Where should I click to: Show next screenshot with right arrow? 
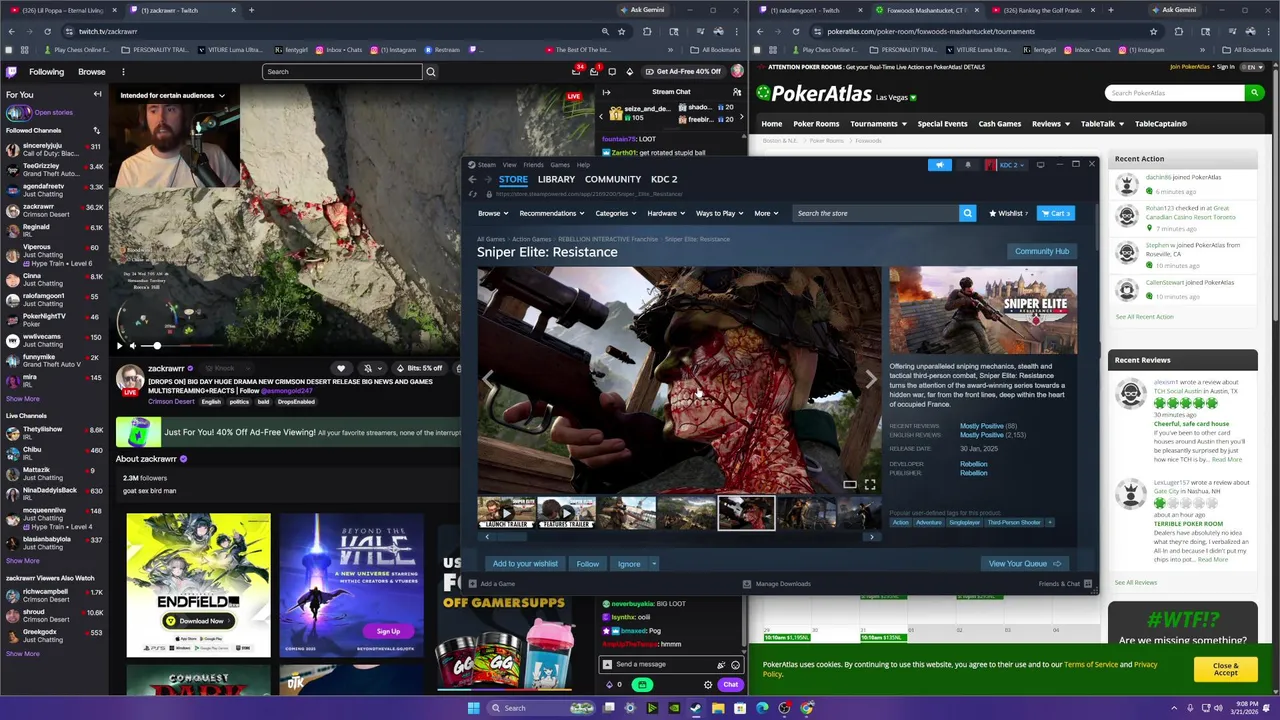coord(870,379)
